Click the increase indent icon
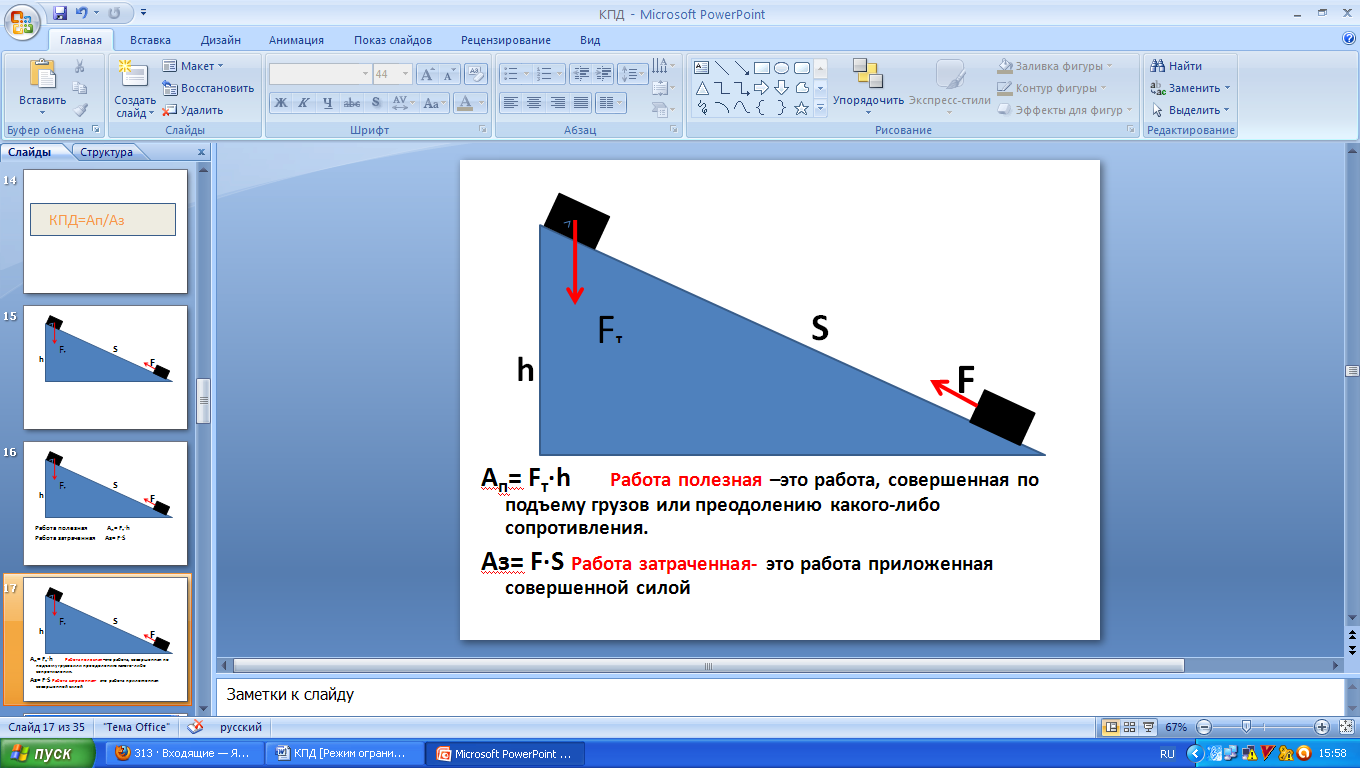 click(x=602, y=74)
